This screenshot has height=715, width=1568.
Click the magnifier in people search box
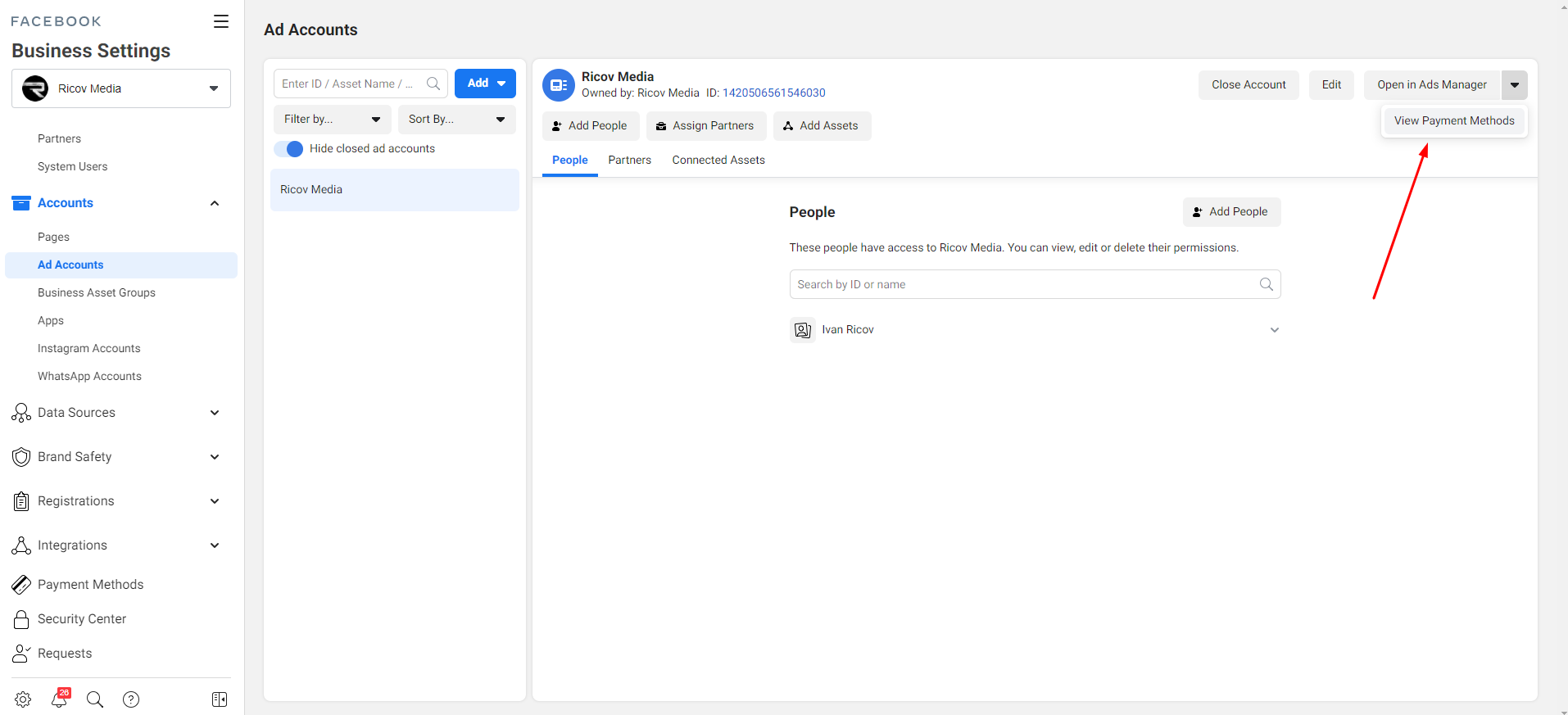click(1267, 284)
